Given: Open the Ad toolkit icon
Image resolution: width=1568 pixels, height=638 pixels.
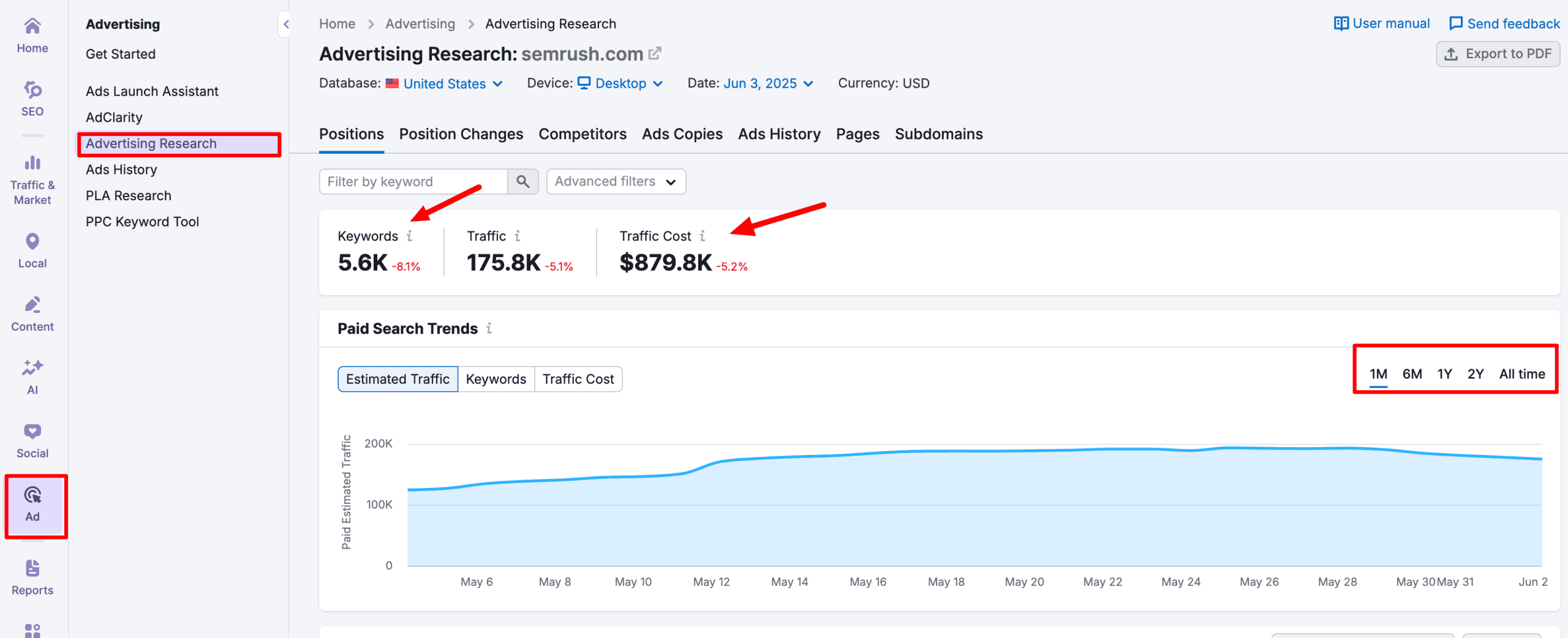Looking at the screenshot, I should coord(32,495).
